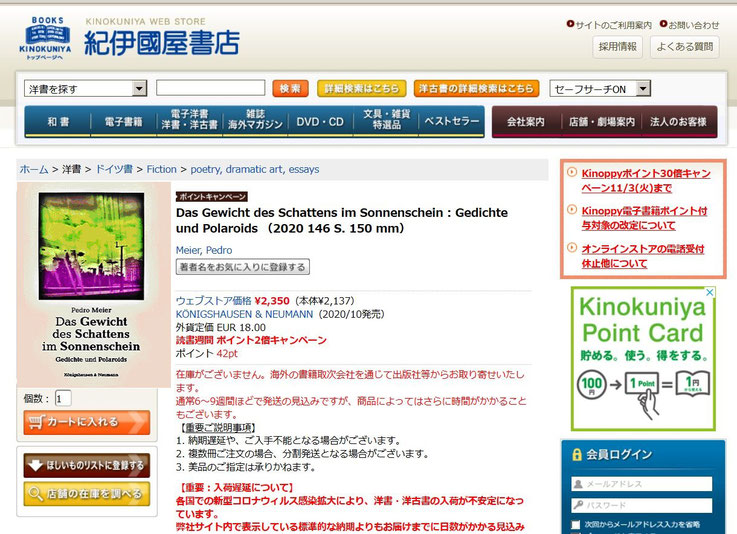
Task: Click the 紀伊國屋書店 site title
Action: click(162, 43)
